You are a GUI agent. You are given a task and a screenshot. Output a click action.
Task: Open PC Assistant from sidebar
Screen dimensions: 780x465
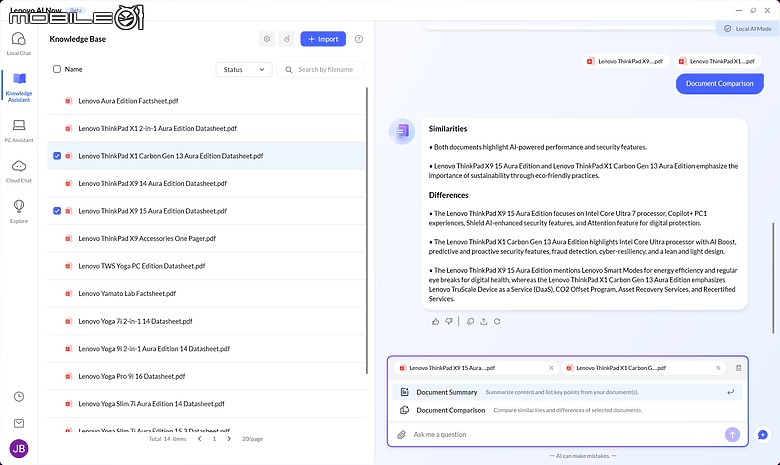[19, 130]
